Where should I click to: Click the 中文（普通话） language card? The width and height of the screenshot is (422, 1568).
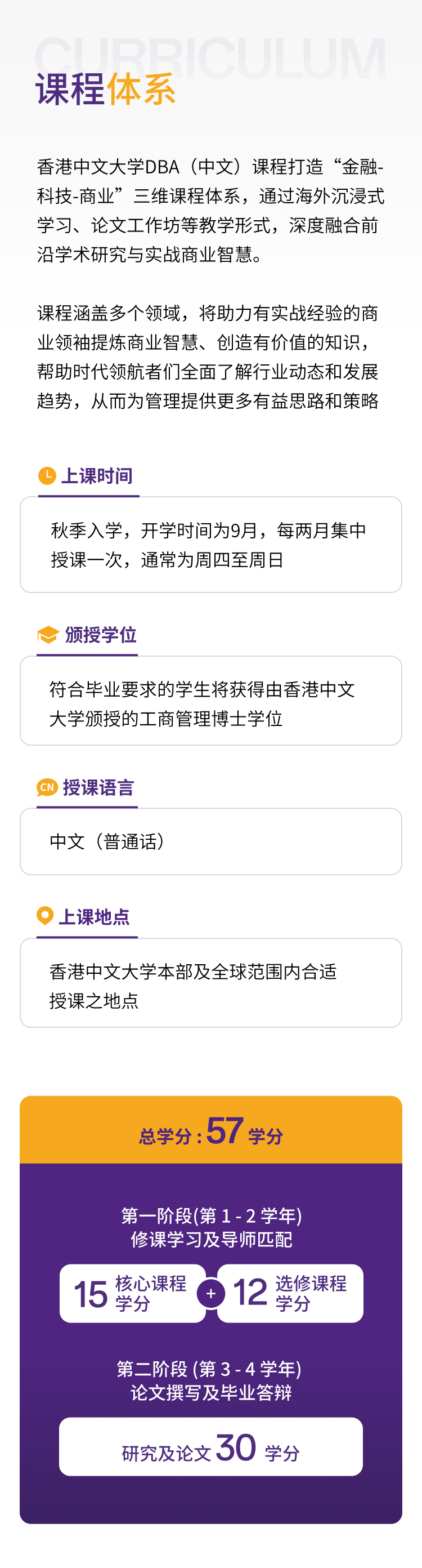tap(210, 841)
